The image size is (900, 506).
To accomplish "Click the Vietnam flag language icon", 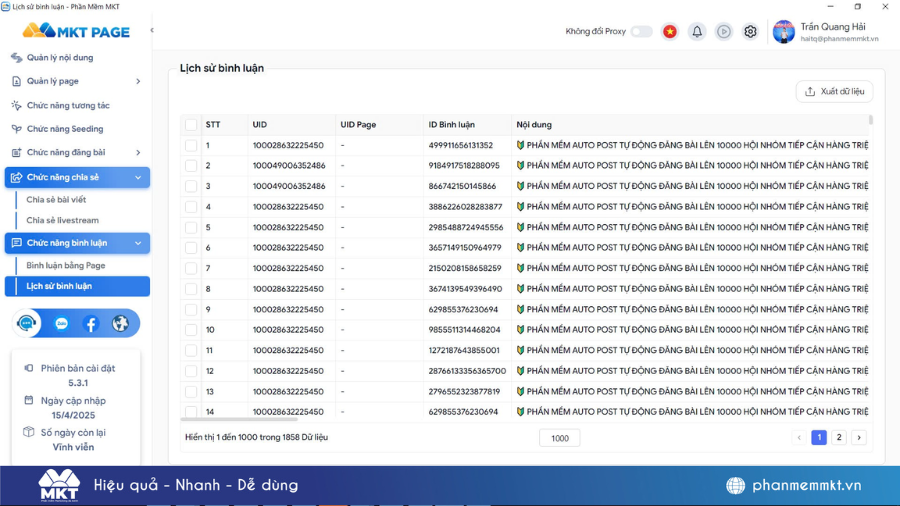I will (x=670, y=32).
